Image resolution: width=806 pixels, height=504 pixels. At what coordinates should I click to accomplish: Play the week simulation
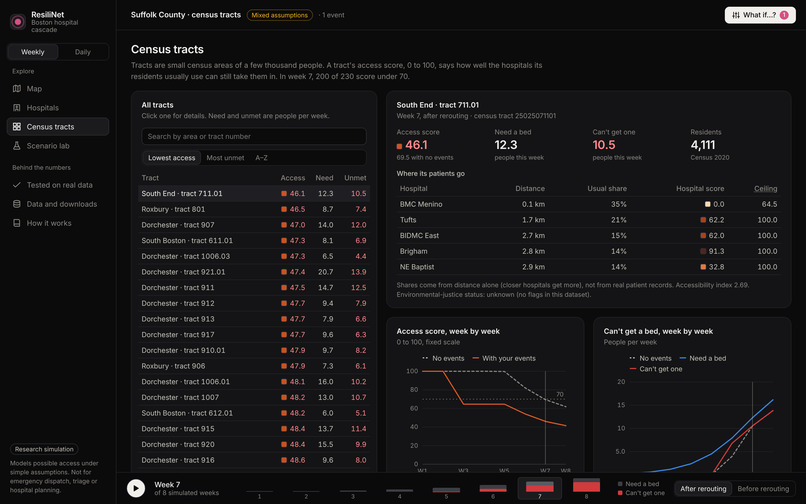coord(136,488)
